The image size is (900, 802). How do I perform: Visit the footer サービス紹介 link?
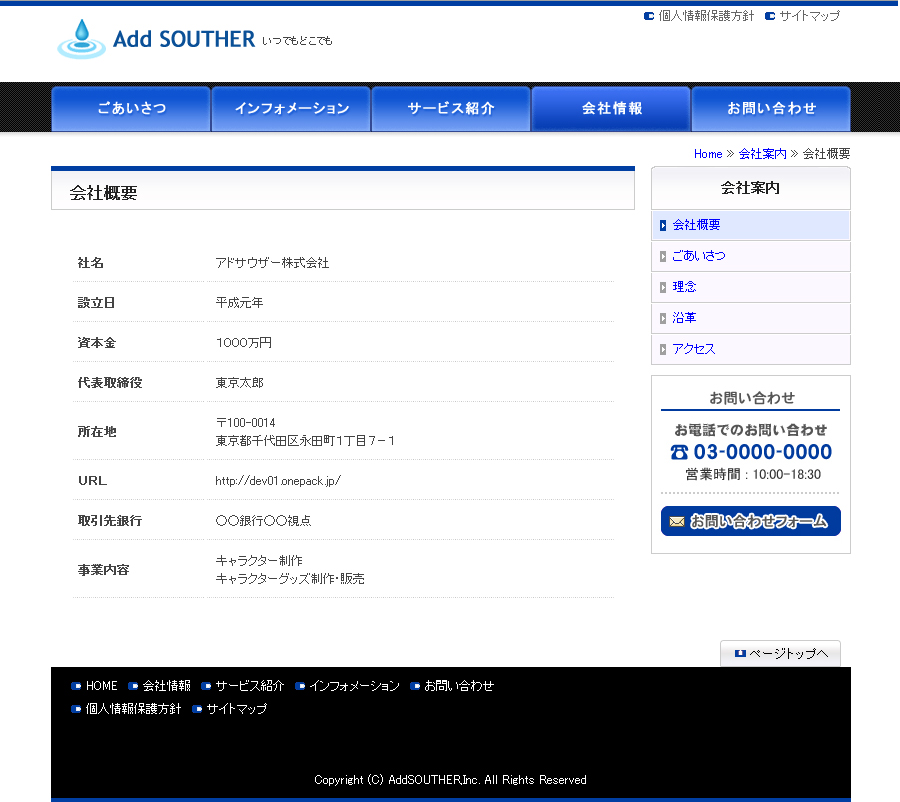pos(250,686)
